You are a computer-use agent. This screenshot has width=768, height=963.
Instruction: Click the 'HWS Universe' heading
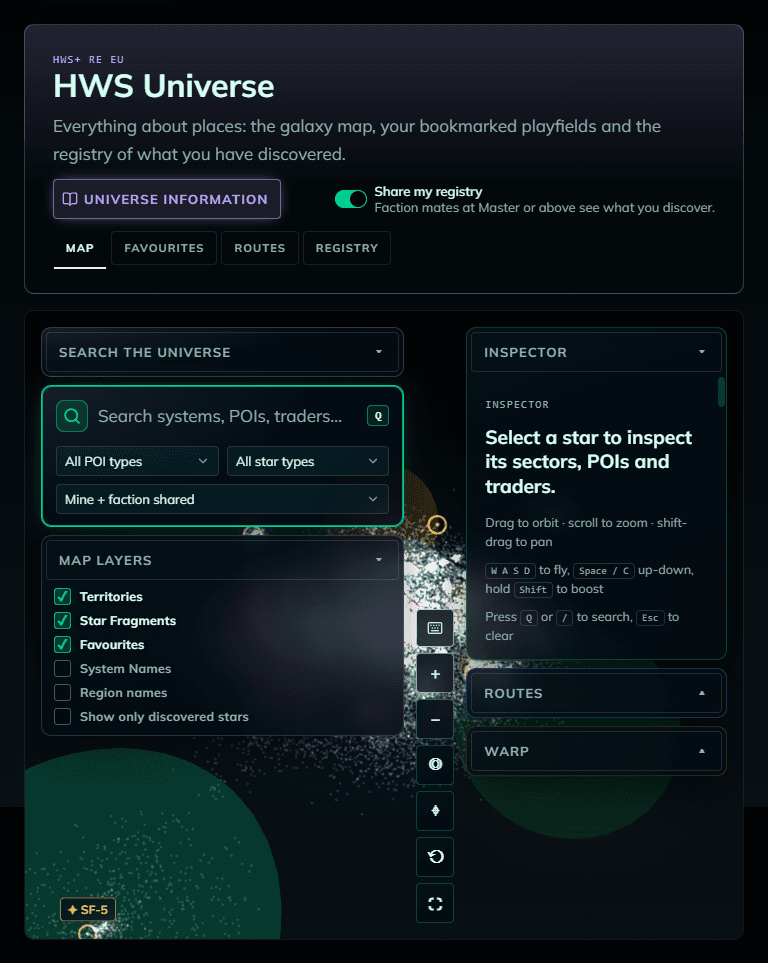[x=163, y=86]
